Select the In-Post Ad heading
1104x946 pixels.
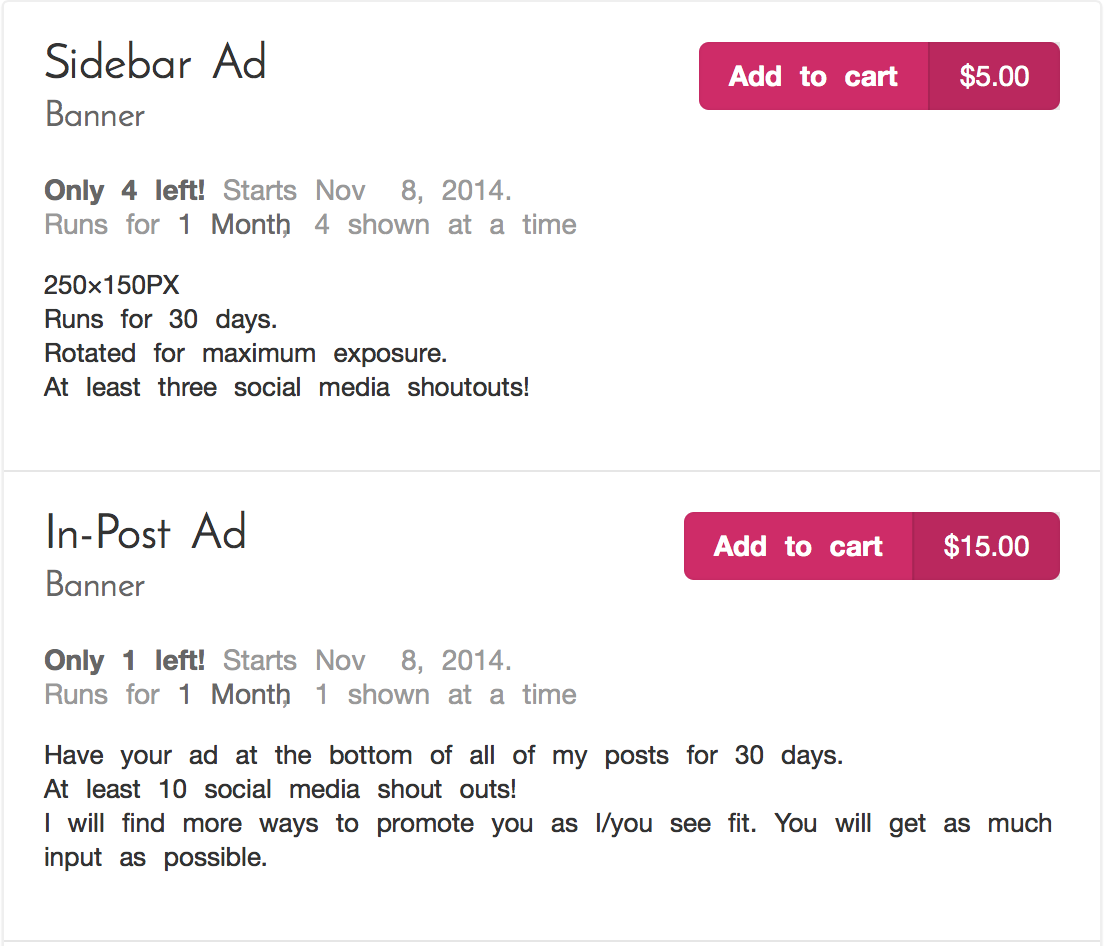pyautogui.click(x=146, y=533)
